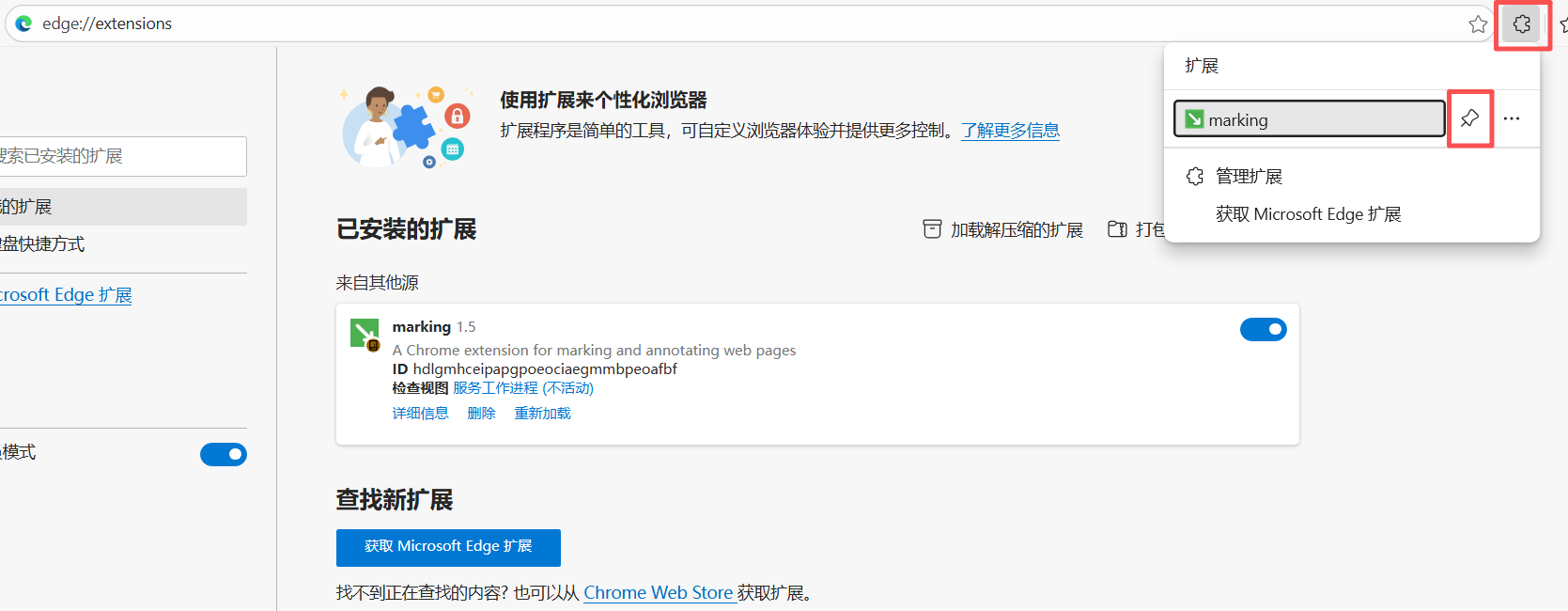Click the pack extension icon

1117,229
